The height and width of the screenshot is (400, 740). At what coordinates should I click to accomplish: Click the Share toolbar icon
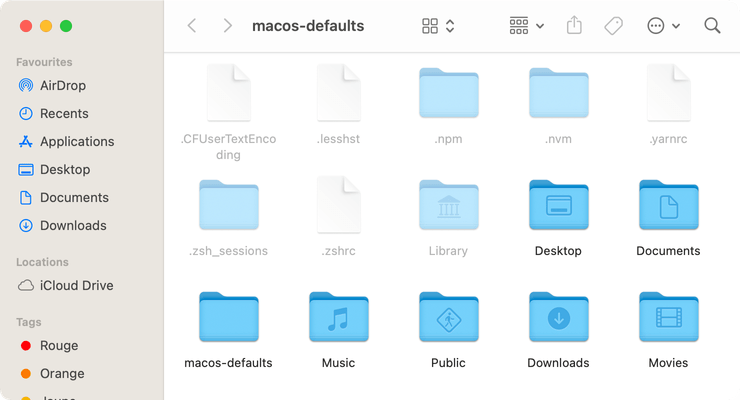[574, 25]
